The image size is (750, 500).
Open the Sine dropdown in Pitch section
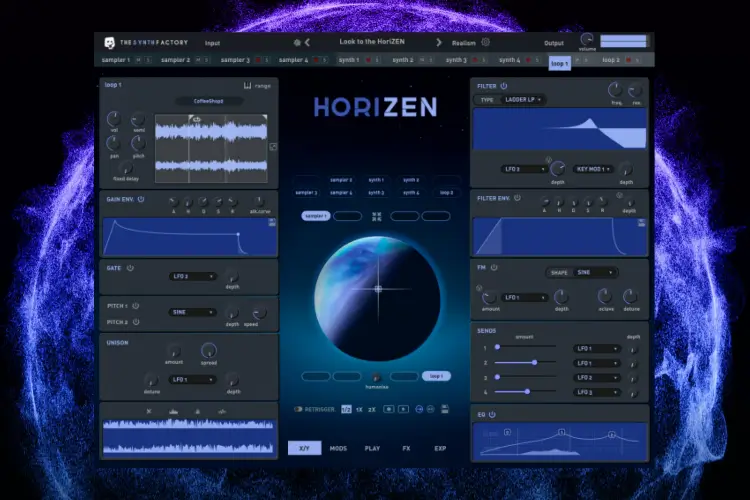[193, 312]
